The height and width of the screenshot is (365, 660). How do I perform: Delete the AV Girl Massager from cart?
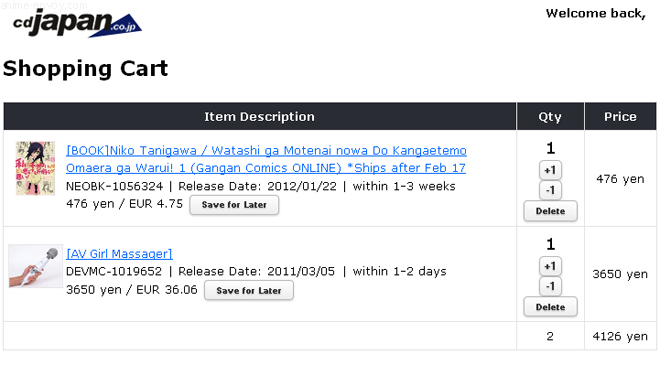[550, 307]
